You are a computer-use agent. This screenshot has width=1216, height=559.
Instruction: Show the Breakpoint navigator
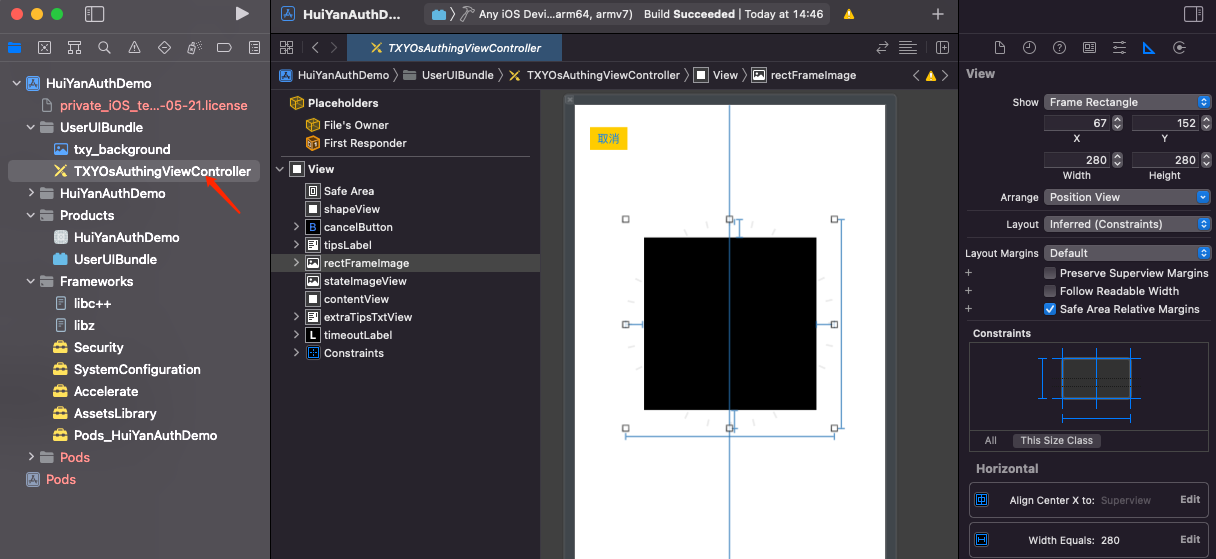tap(224, 47)
